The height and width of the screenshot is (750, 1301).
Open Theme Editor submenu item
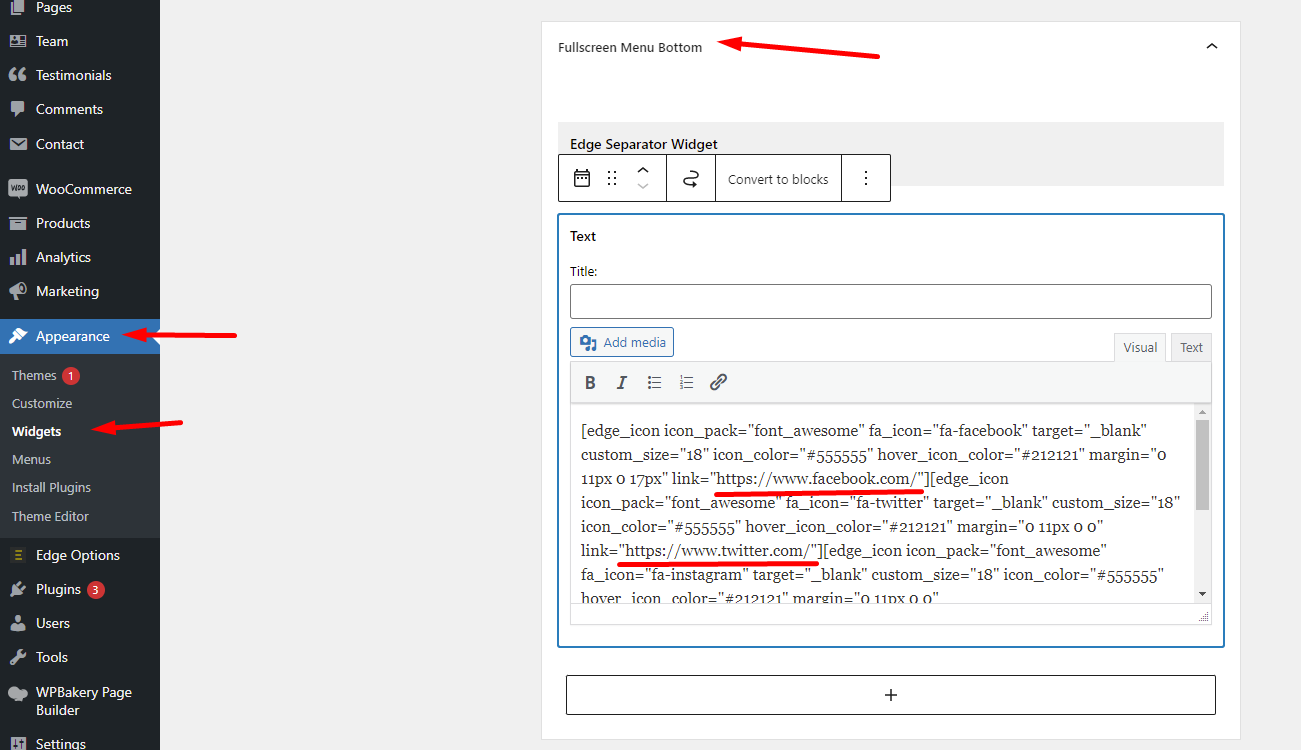(x=50, y=517)
